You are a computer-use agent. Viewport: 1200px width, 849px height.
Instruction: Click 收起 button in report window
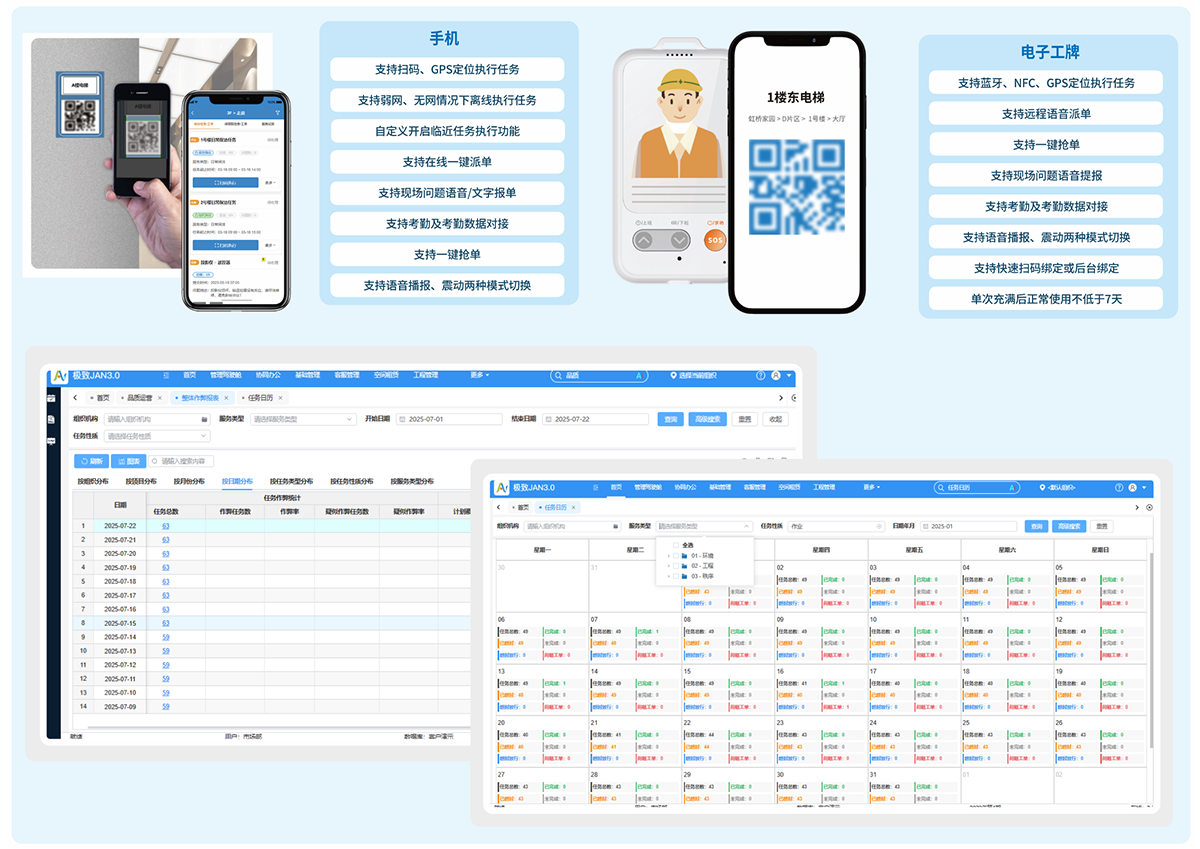pos(775,419)
